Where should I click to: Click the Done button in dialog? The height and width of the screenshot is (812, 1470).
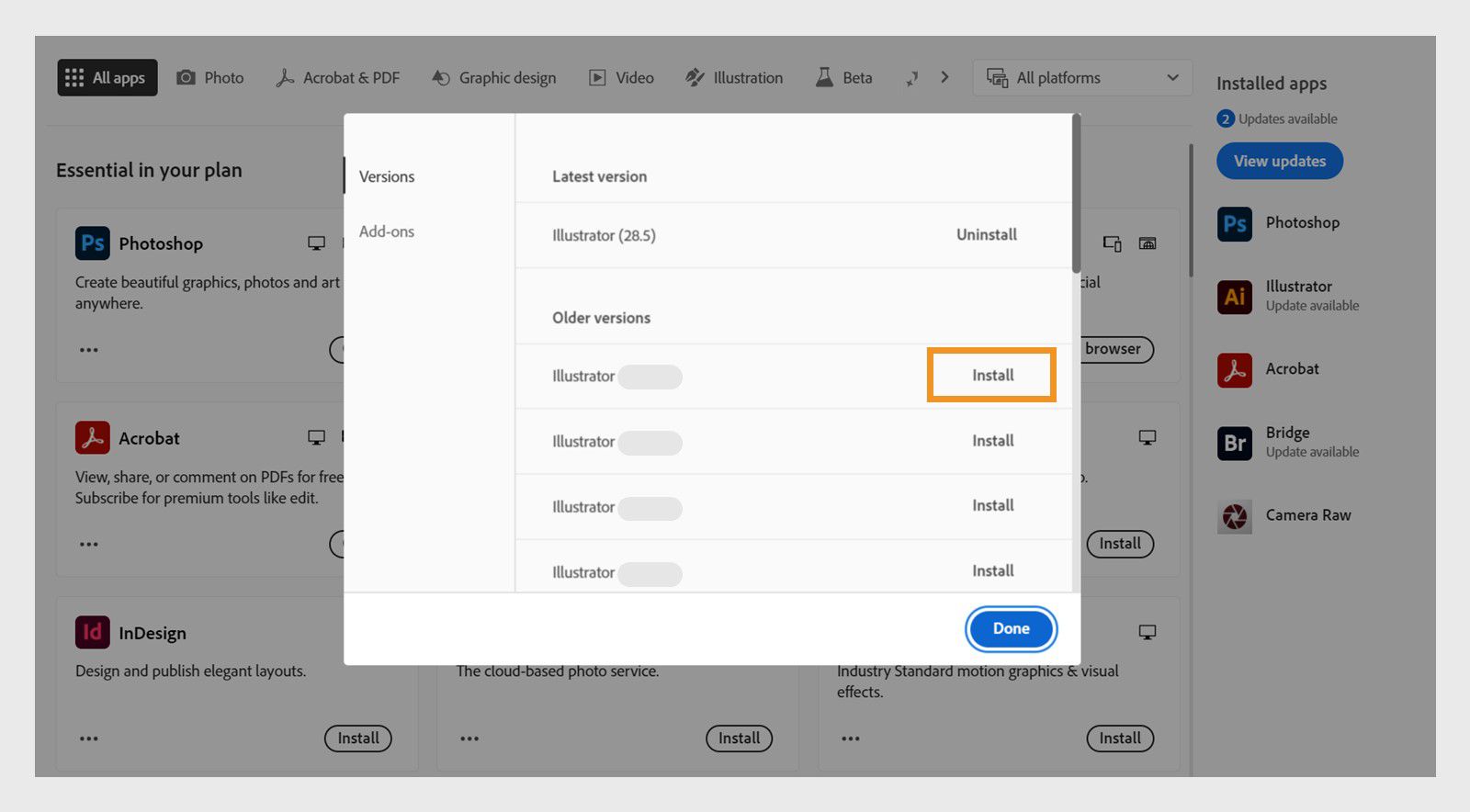(1011, 628)
